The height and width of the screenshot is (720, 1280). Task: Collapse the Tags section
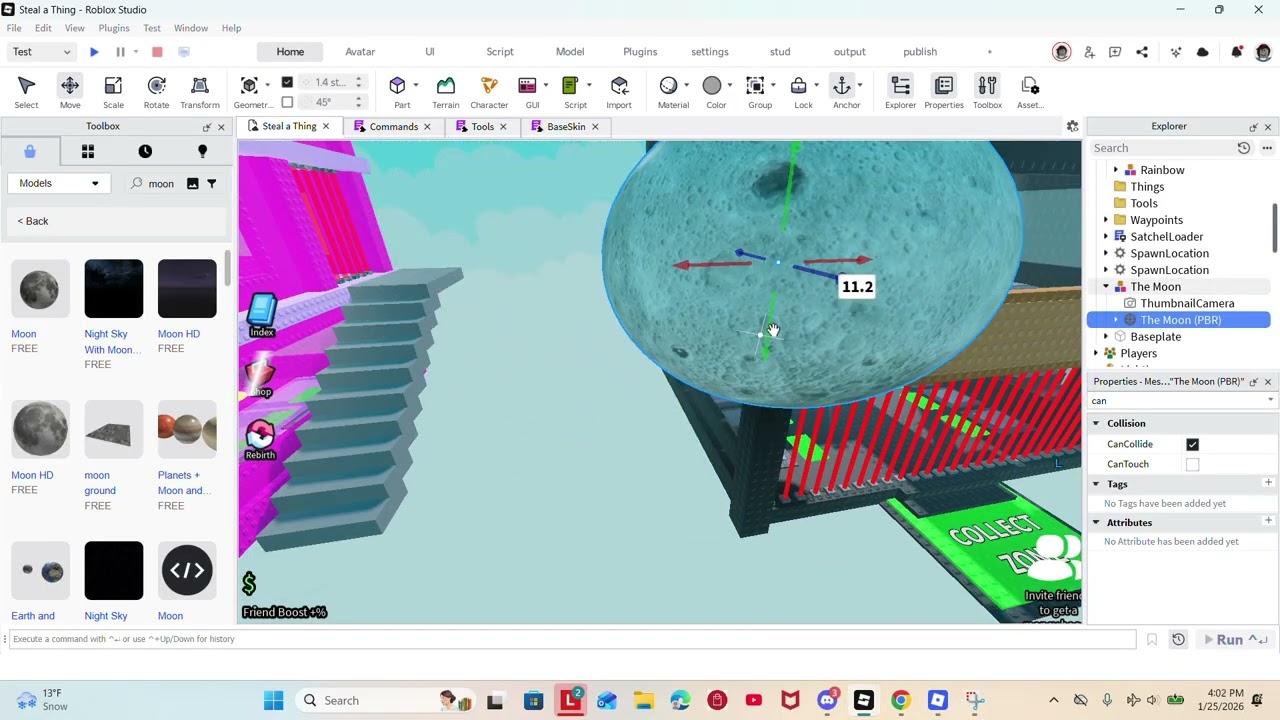1096,484
